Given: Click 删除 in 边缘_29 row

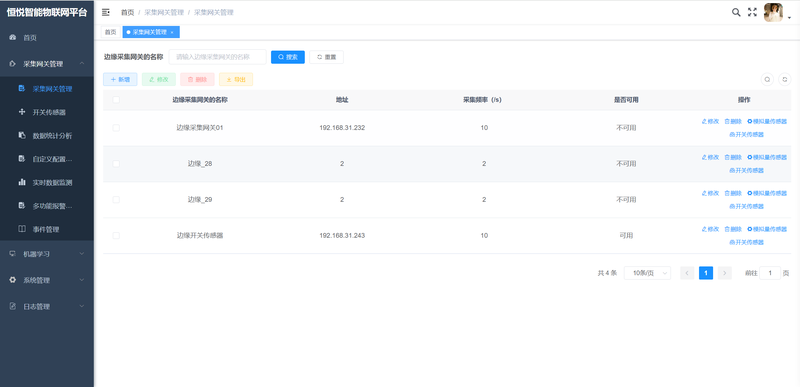Looking at the screenshot, I should (x=733, y=193).
